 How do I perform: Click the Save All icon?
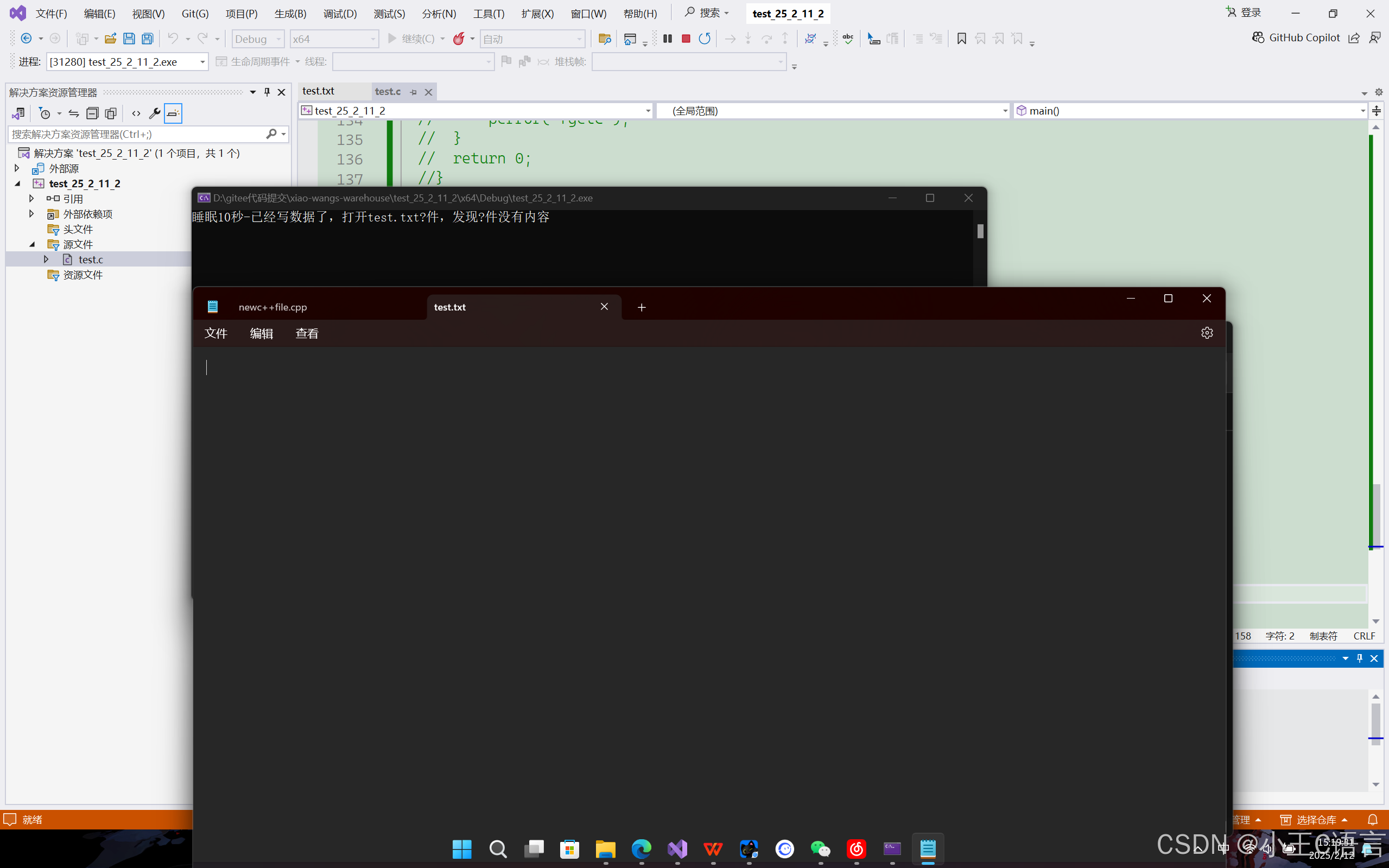[148, 39]
